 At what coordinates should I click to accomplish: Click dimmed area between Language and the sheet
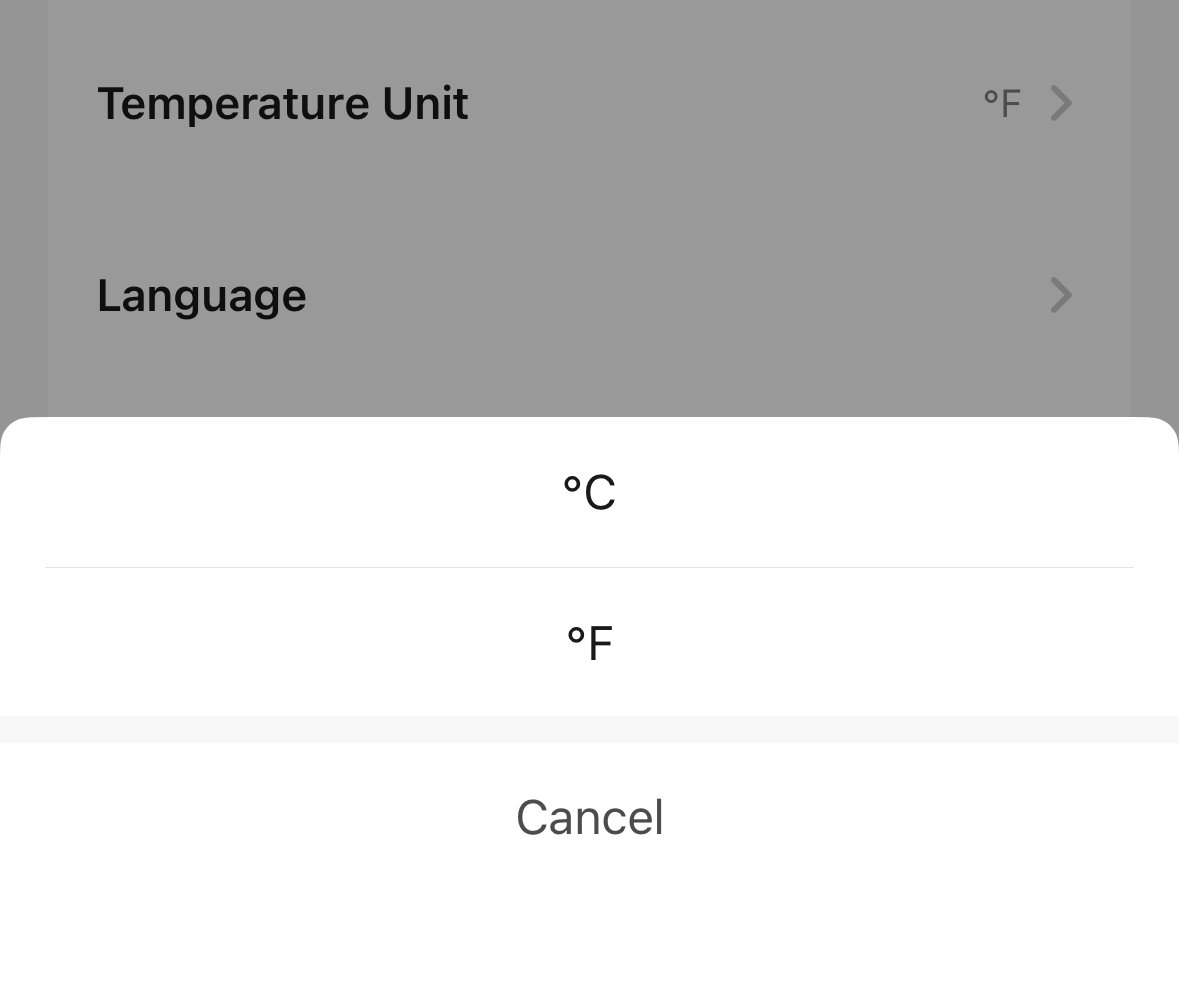point(589,380)
